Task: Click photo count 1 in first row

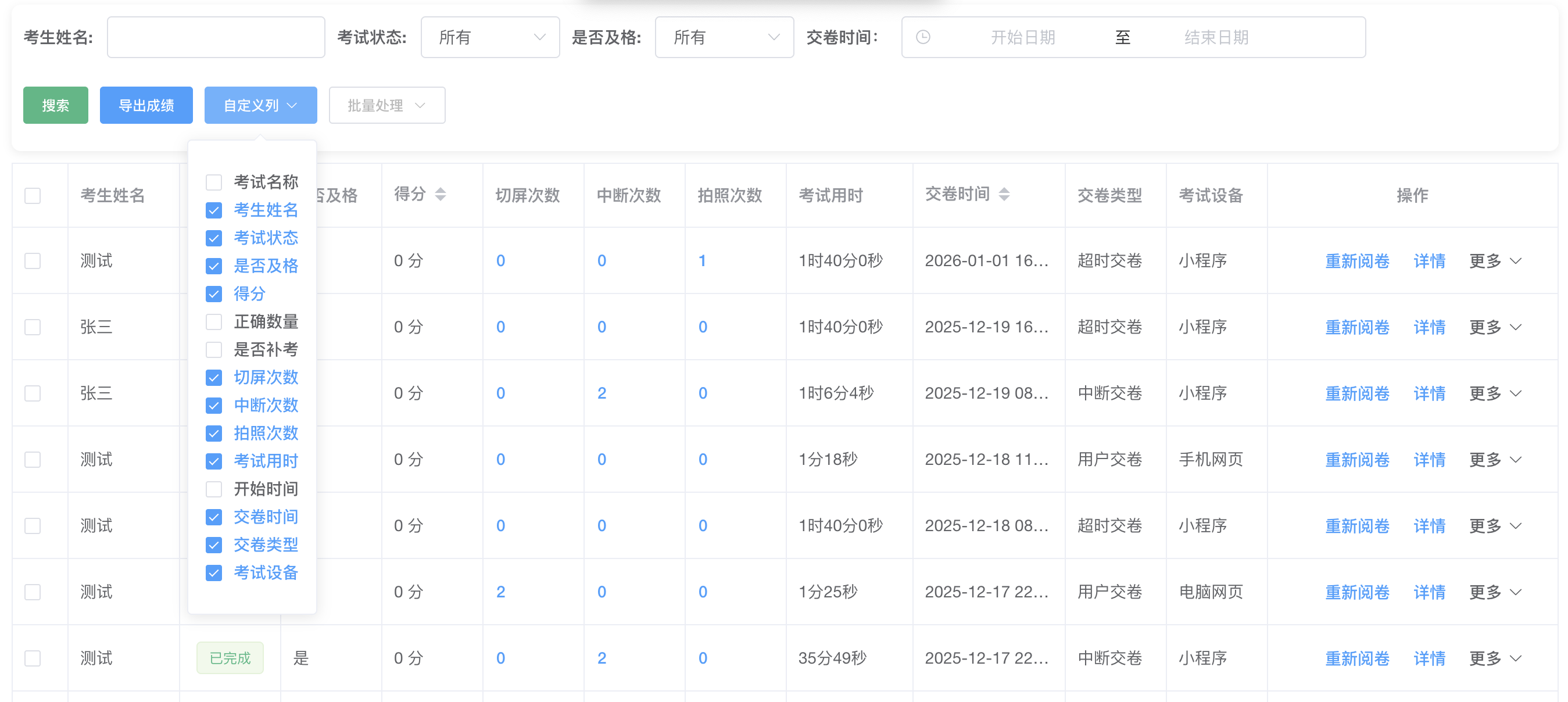Action: pos(702,261)
